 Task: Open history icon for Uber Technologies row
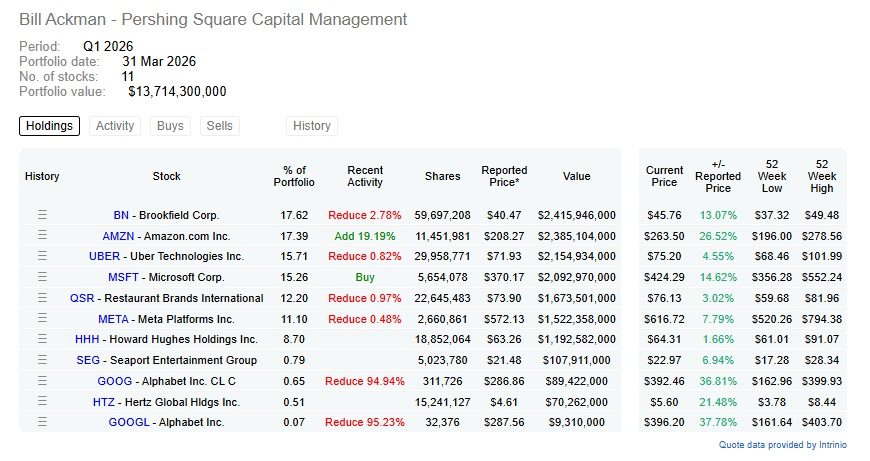tap(42, 256)
